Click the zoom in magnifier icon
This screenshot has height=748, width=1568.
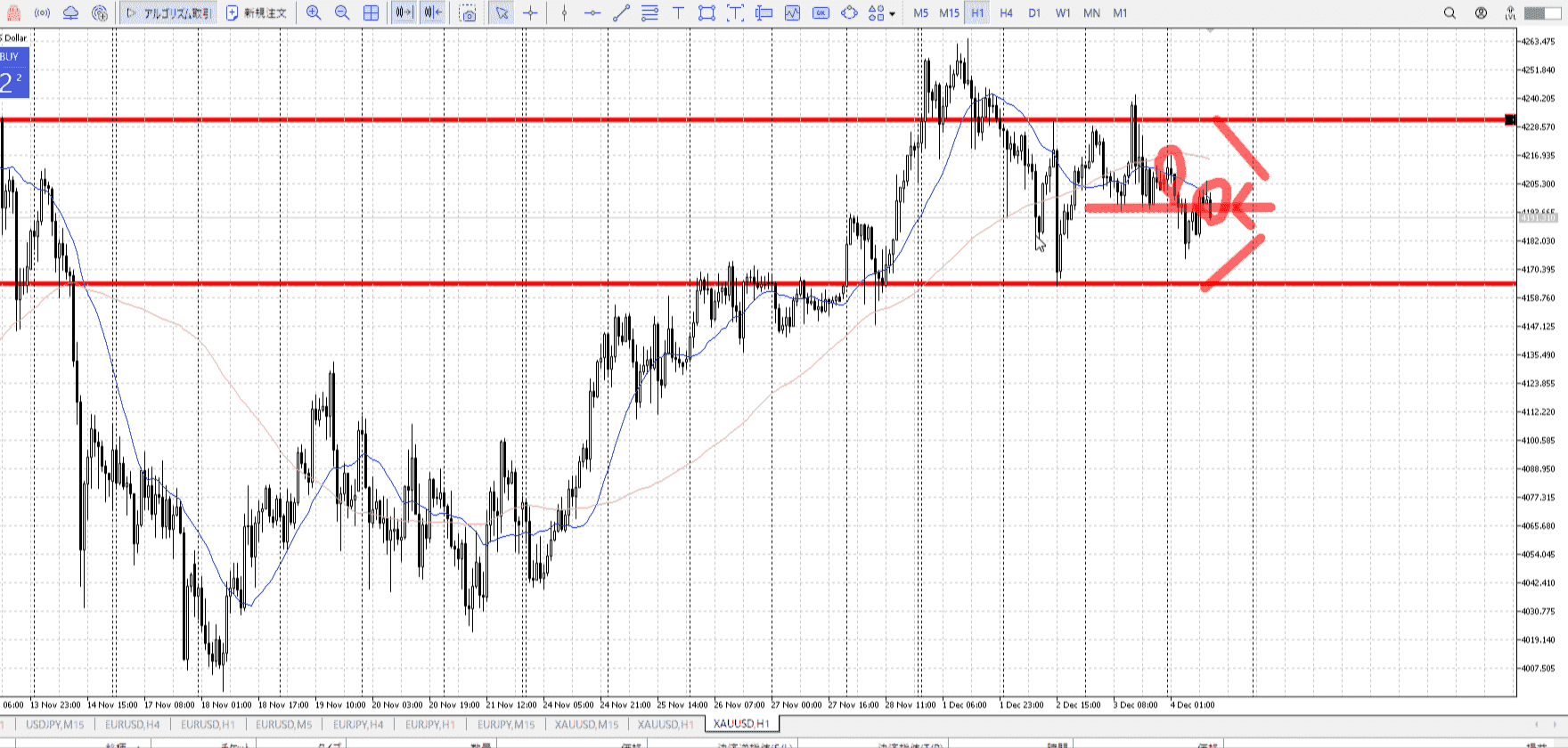[x=314, y=13]
